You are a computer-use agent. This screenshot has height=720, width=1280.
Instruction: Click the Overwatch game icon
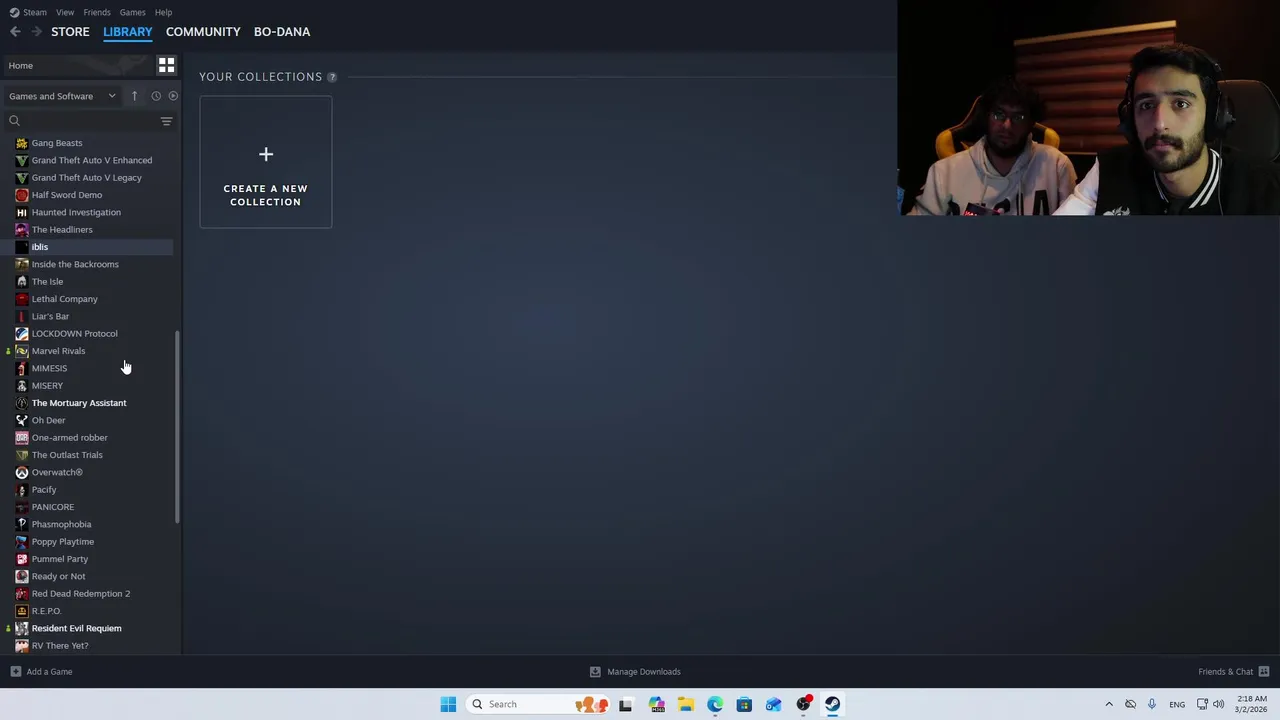[22, 472]
